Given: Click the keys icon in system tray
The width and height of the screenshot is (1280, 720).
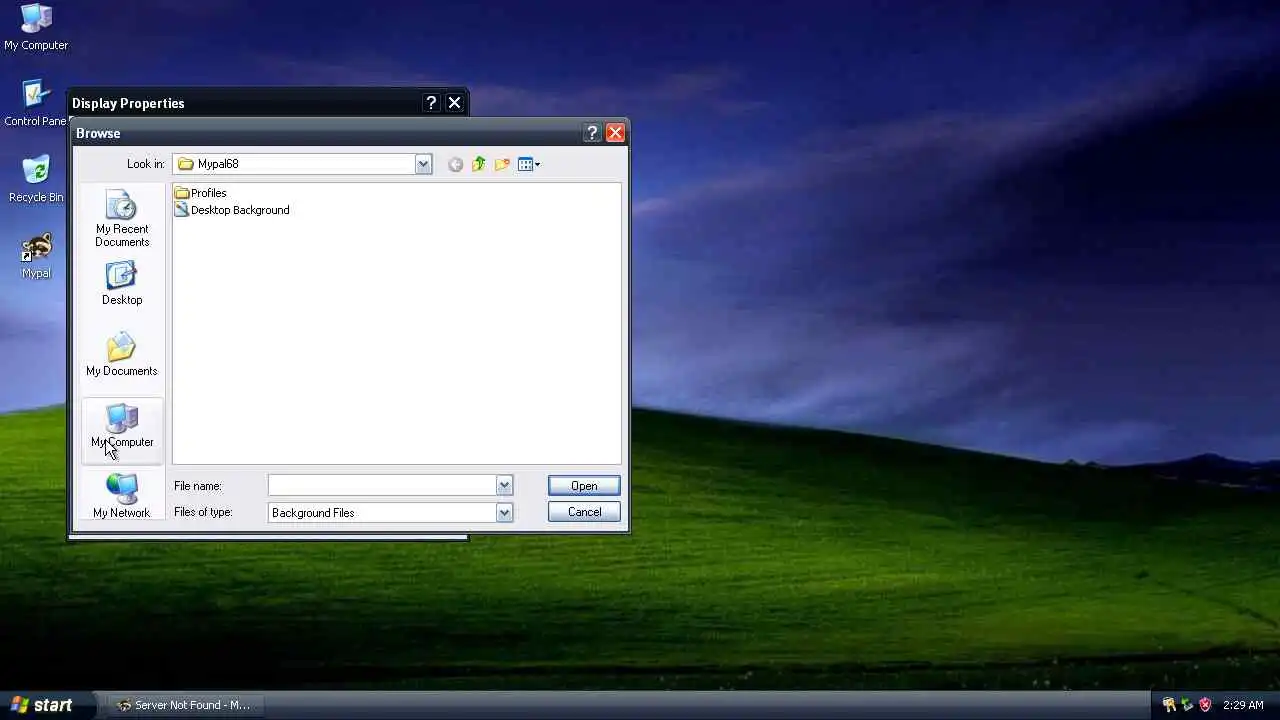Looking at the screenshot, I should (x=1168, y=705).
